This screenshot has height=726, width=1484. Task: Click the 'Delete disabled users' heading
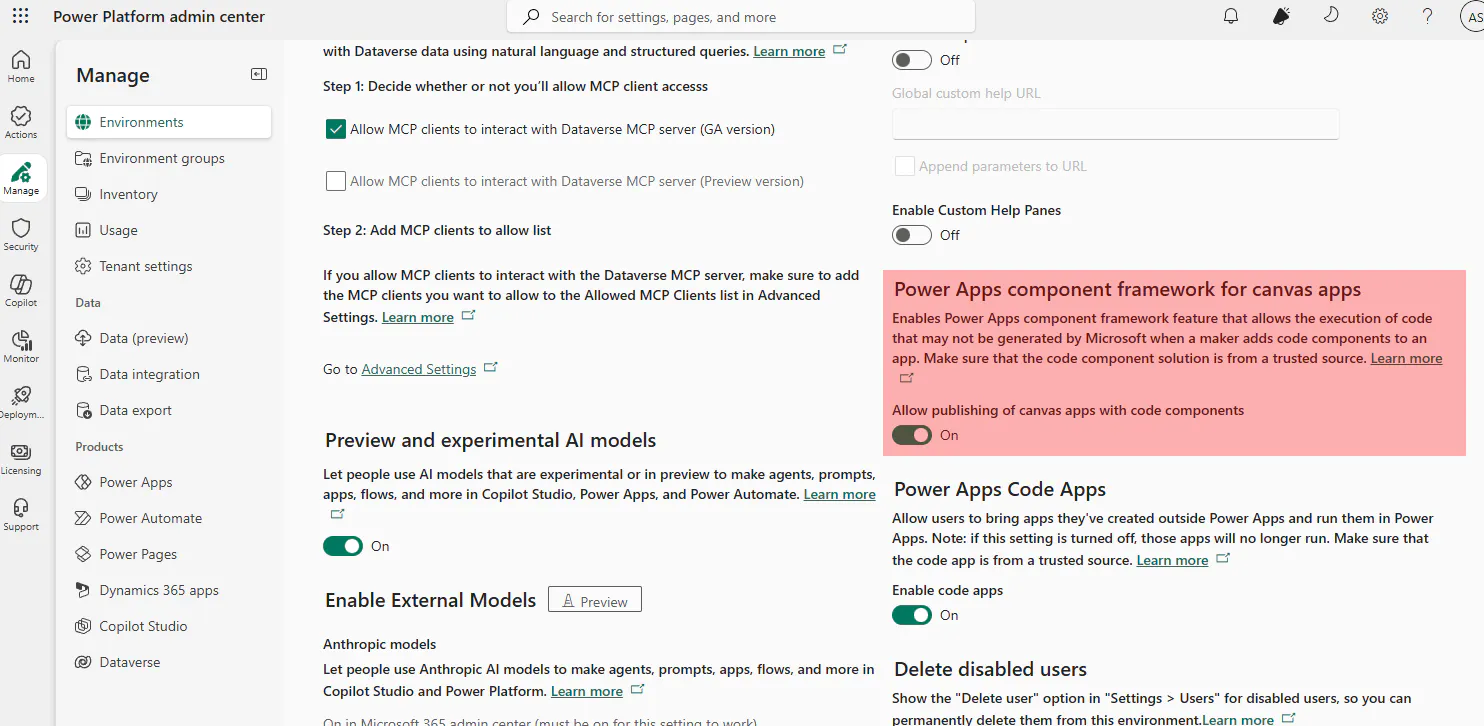pos(991,669)
